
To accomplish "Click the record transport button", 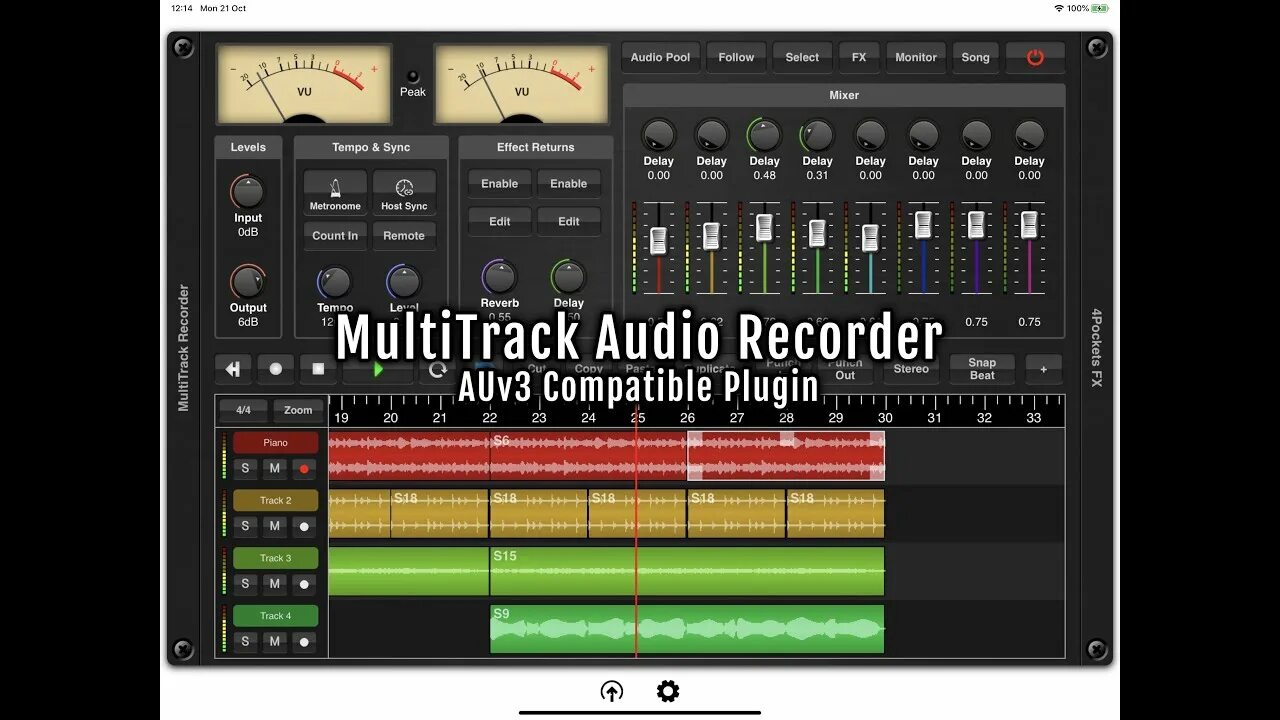I will tap(276, 369).
